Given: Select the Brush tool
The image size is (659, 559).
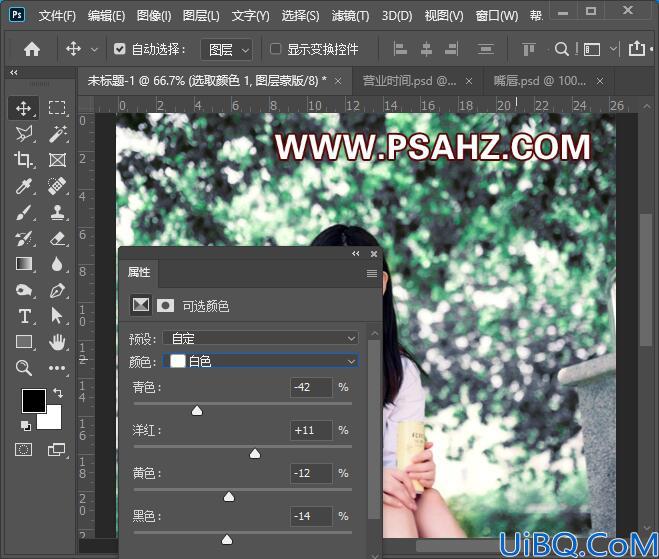Looking at the screenshot, I should pos(24,212).
